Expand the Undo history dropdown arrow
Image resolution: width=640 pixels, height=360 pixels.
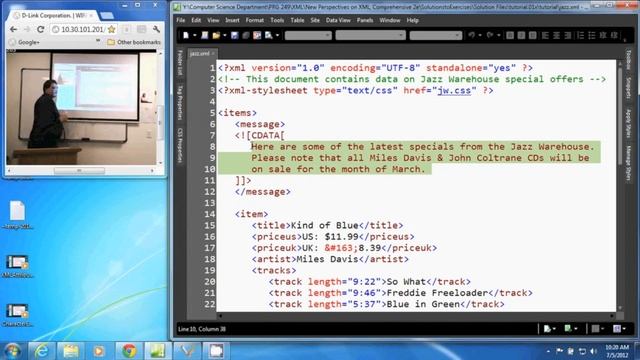tap(480, 36)
